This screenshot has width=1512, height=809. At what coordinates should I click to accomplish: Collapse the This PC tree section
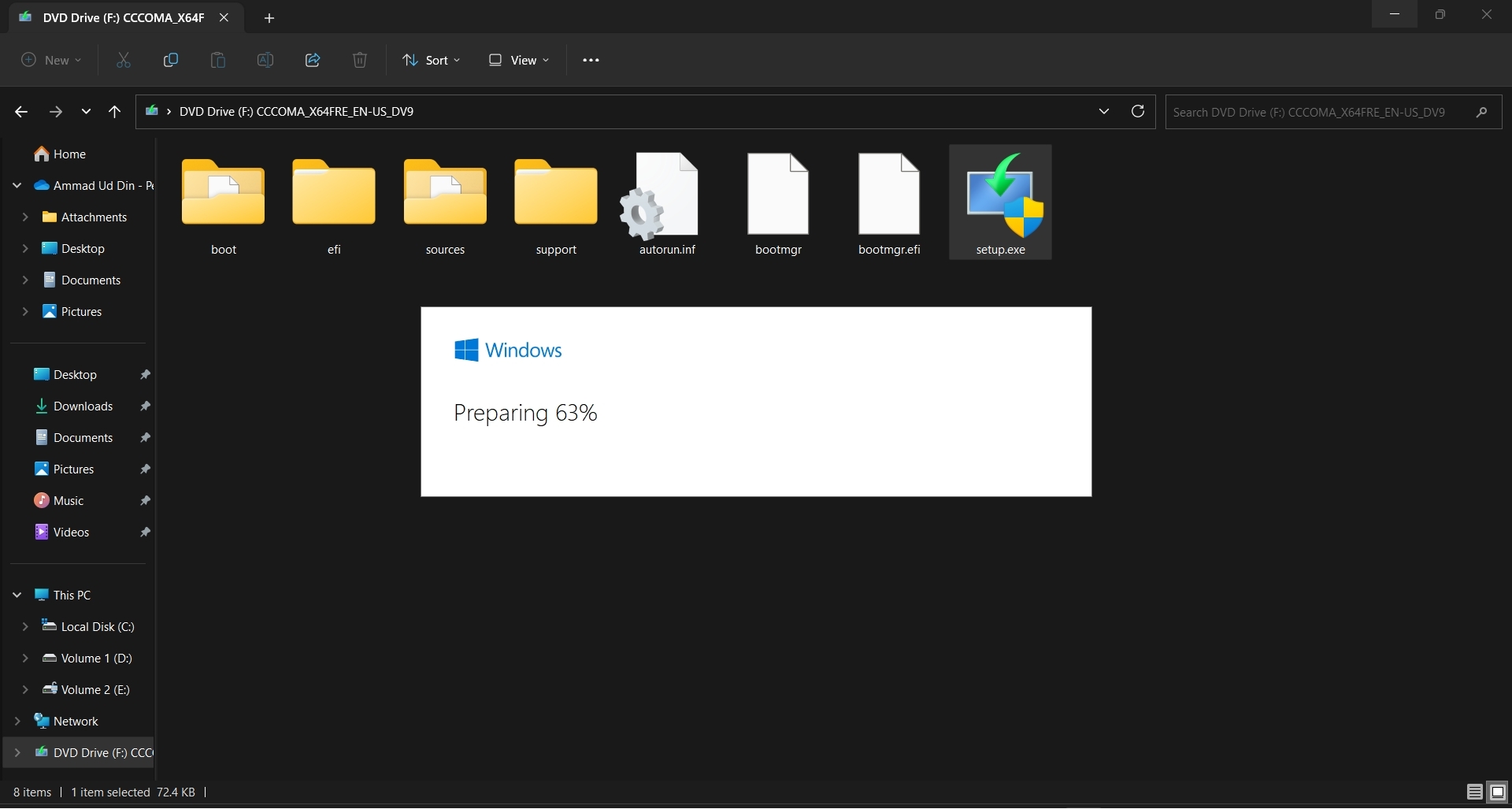pyautogui.click(x=17, y=596)
